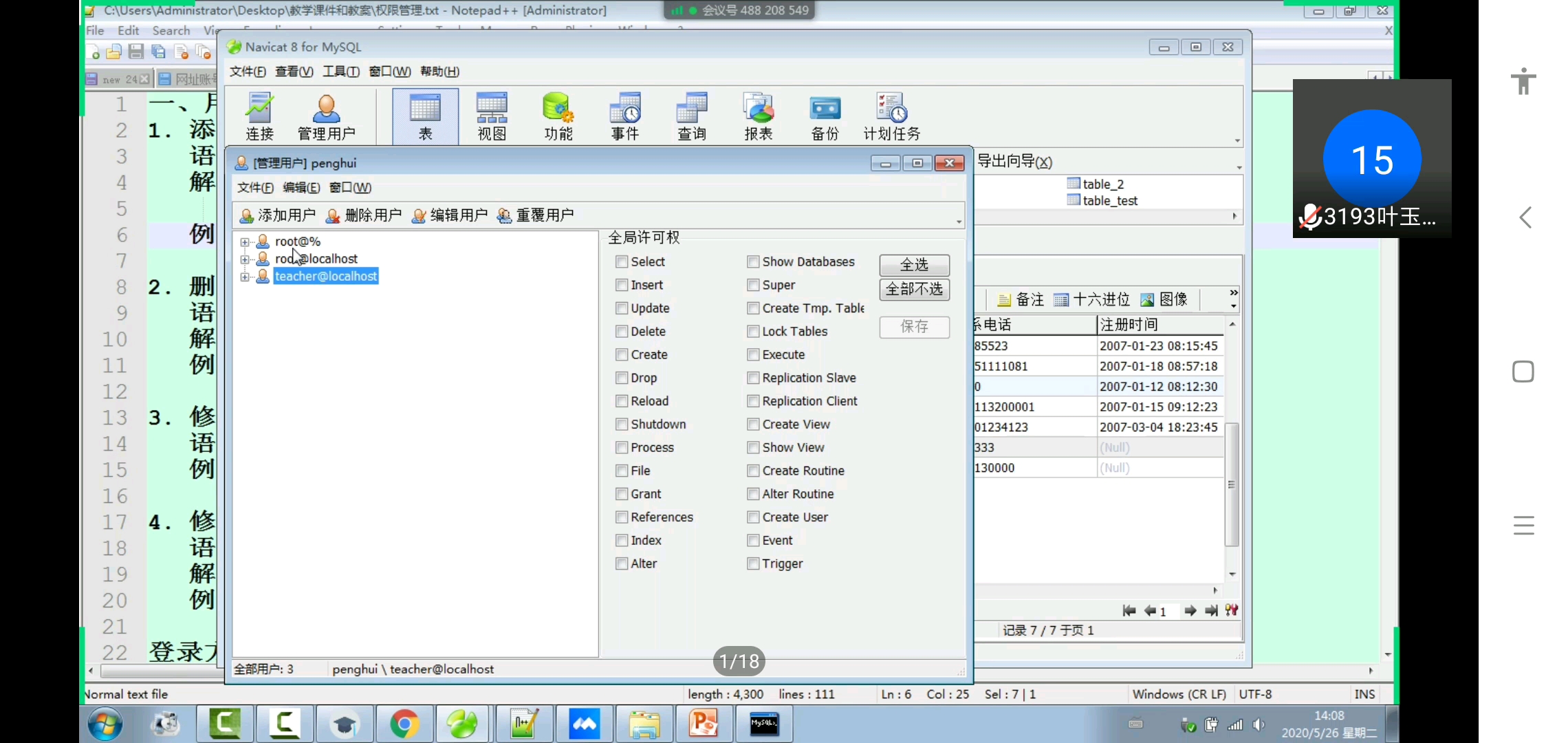
Task: Open Chrome from the Windows taskbar
Action: tap(404, 724)
